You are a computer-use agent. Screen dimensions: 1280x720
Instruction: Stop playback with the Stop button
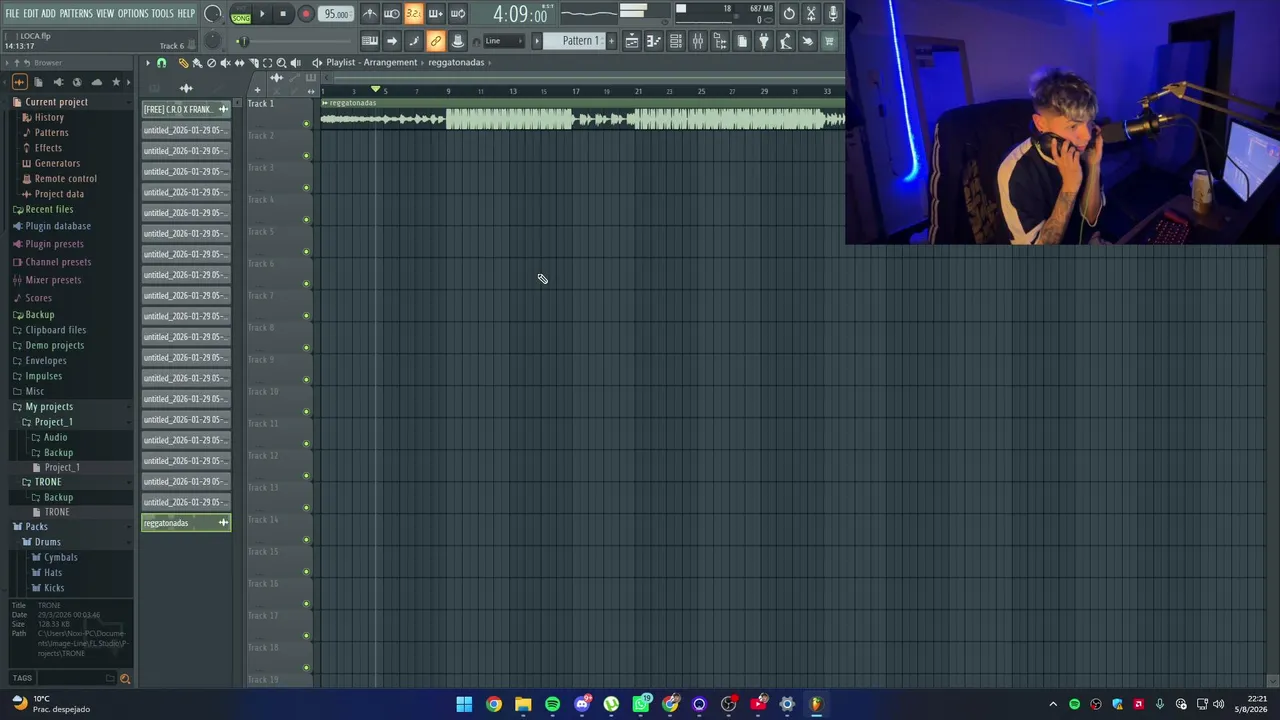pos(283,14)
